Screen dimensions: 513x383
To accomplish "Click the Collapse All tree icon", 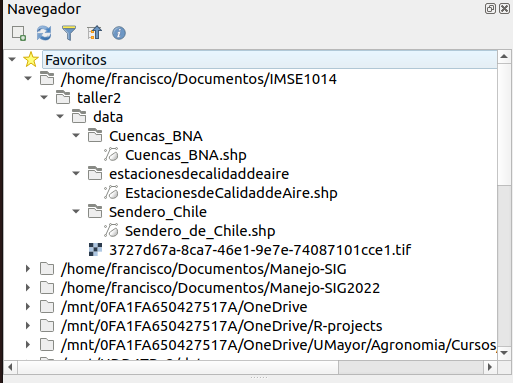I will (x=94, y=33).
